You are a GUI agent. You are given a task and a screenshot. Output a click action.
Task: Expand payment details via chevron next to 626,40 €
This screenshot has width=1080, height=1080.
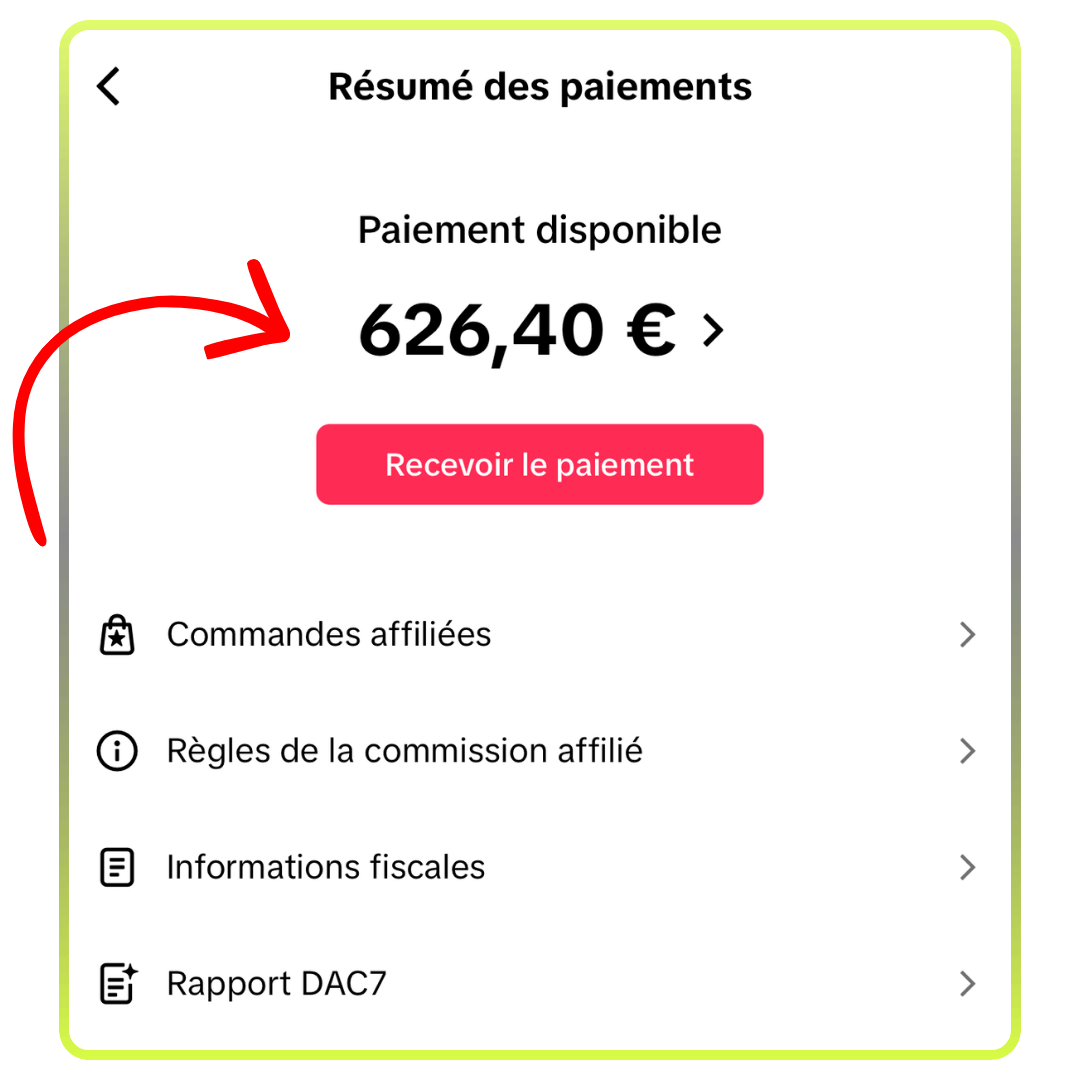click(712, 330)
